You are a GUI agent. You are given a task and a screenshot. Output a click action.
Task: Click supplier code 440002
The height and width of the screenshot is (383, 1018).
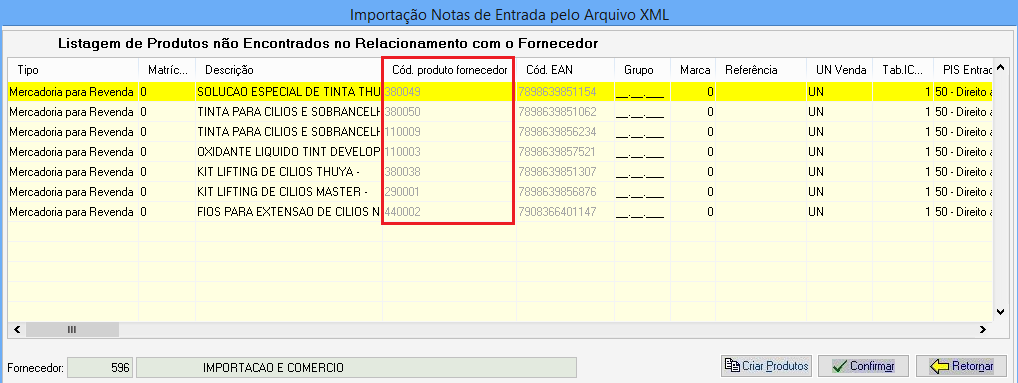(x=403, y=212)
